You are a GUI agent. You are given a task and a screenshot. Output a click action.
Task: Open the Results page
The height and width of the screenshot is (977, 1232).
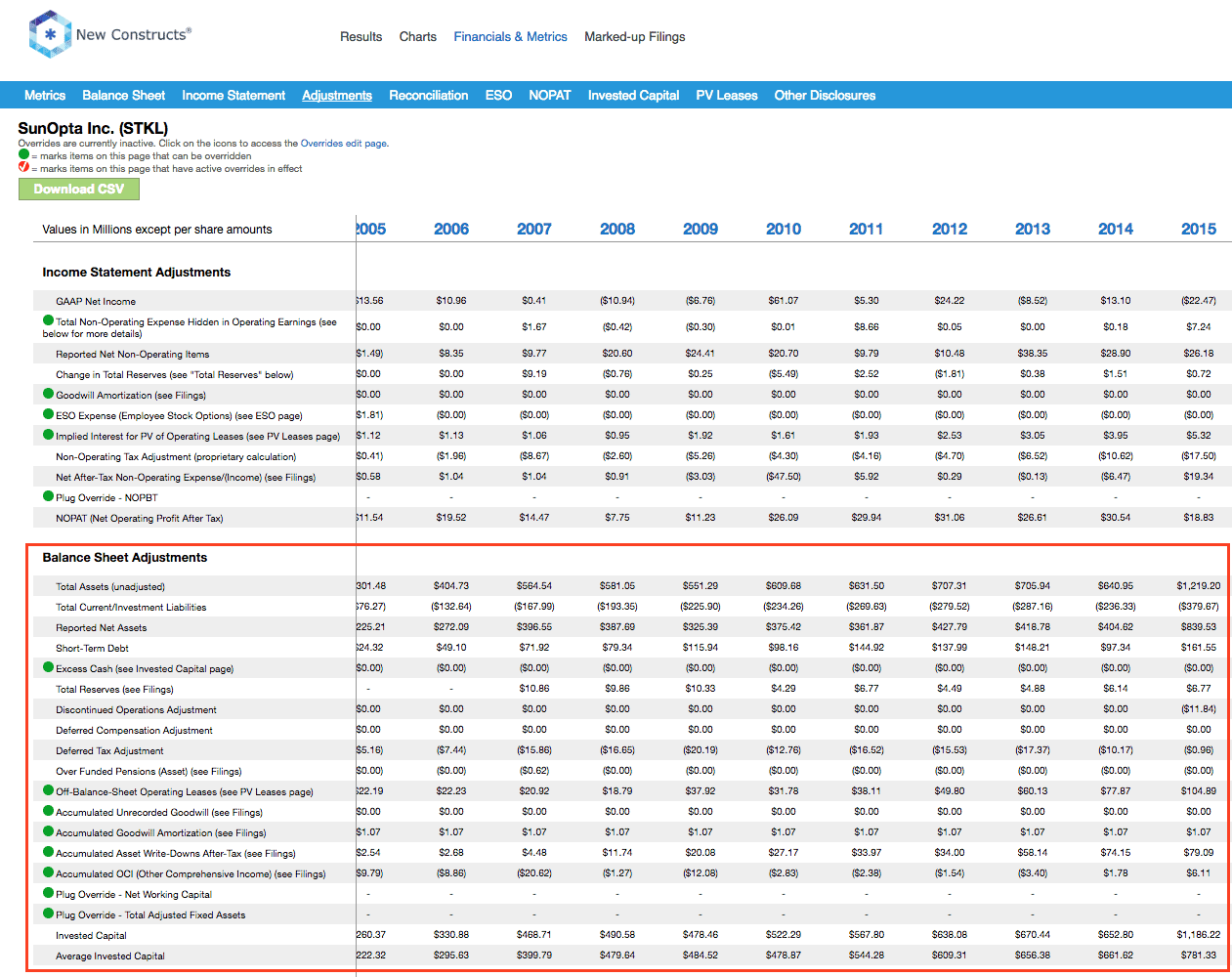[361, 37]
